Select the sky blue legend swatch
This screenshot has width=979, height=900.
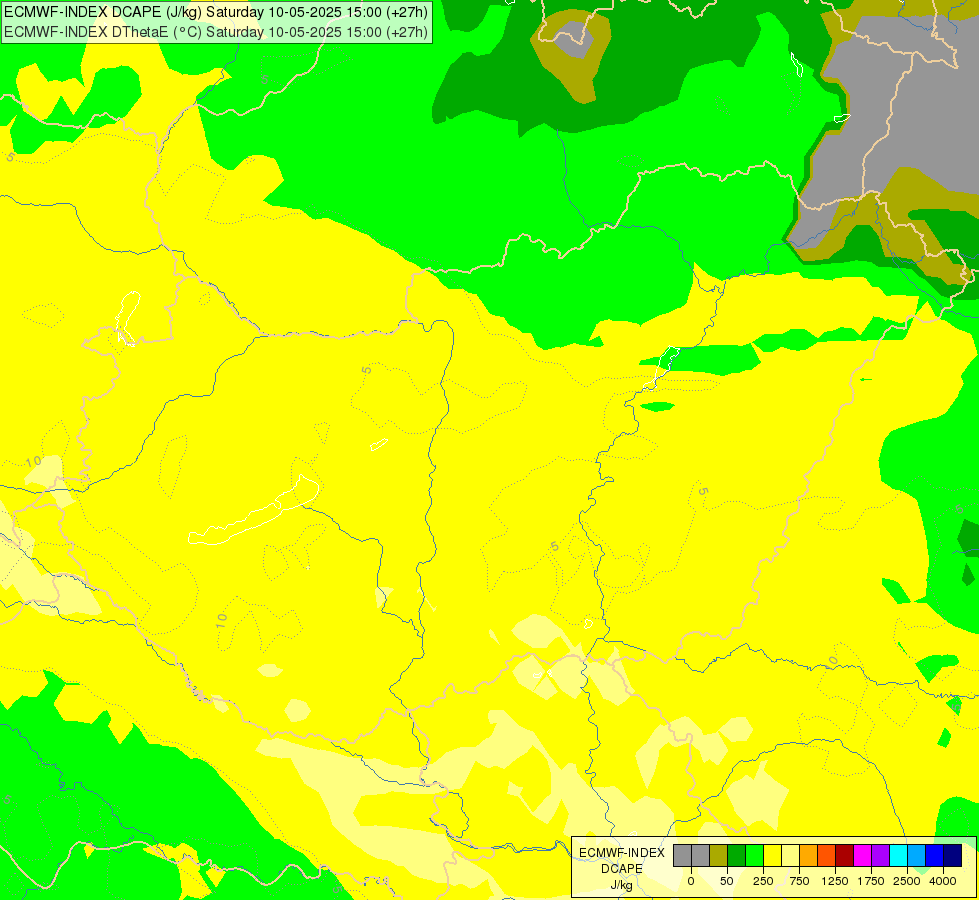click(x=917, y=855)
